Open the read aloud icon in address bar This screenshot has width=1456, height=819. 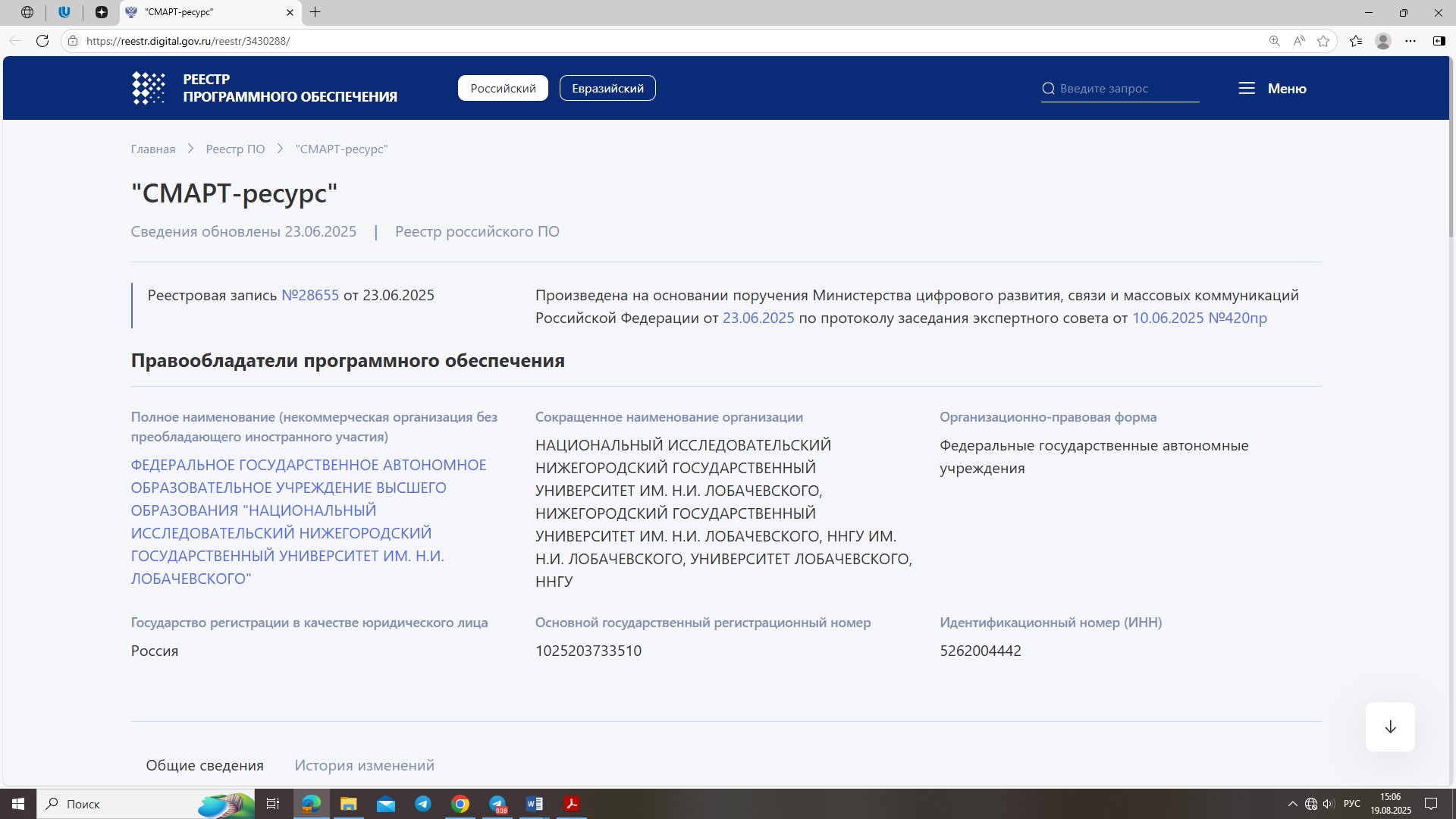coord(1299,41)
